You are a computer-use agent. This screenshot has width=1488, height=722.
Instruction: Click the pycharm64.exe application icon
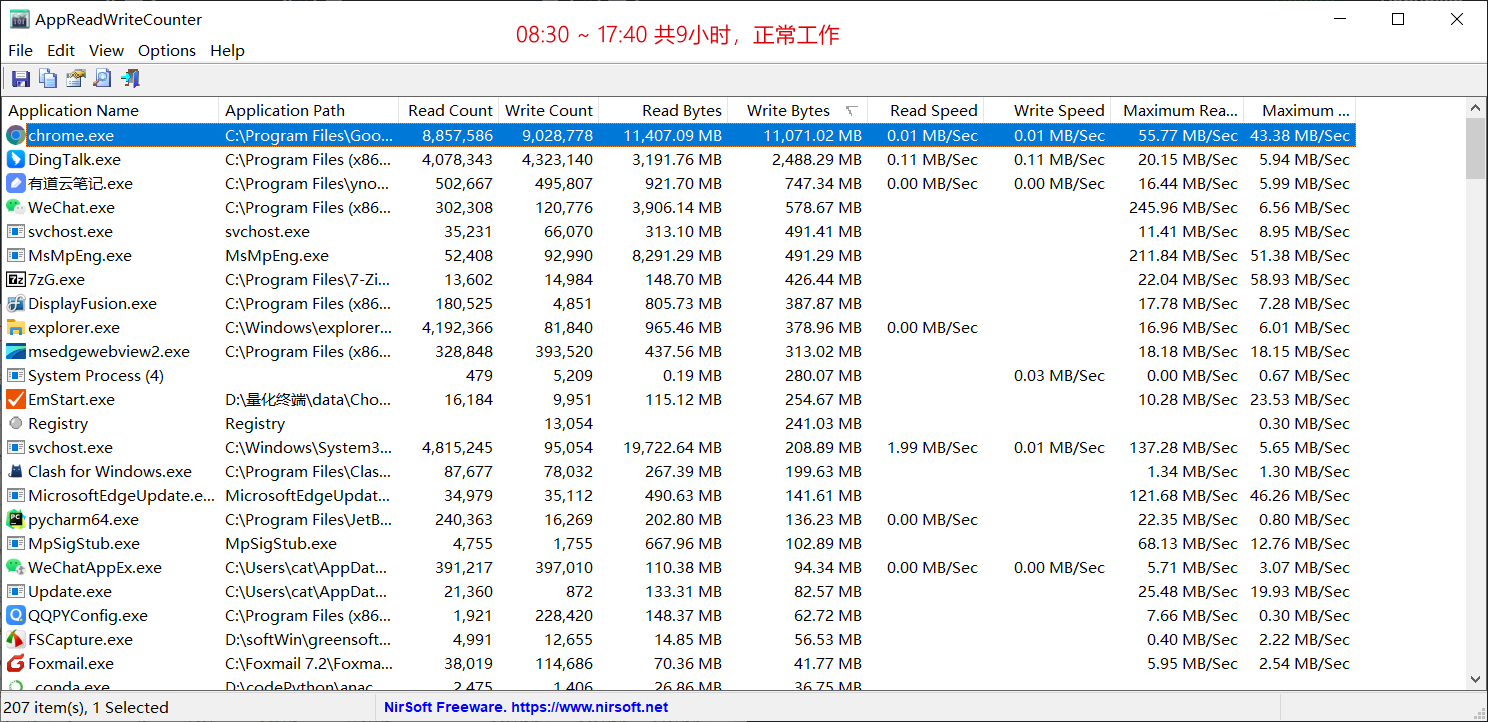pyautogui.click(x=16, y=519)
